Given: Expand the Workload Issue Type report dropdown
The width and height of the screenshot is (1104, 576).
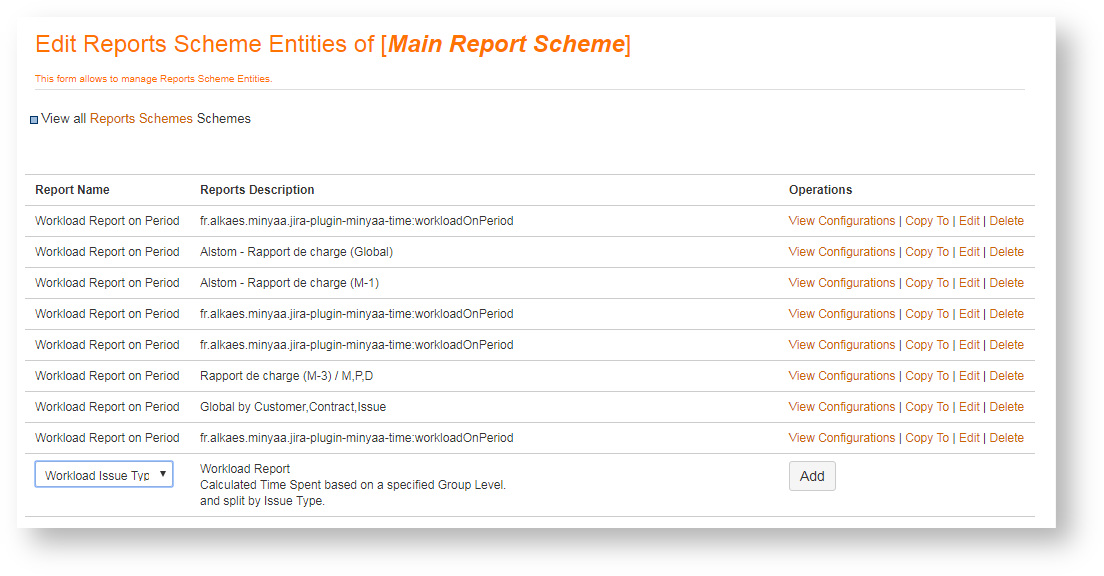Looking at the screenshot, I should pyautogui.click(x=104, y=475).
